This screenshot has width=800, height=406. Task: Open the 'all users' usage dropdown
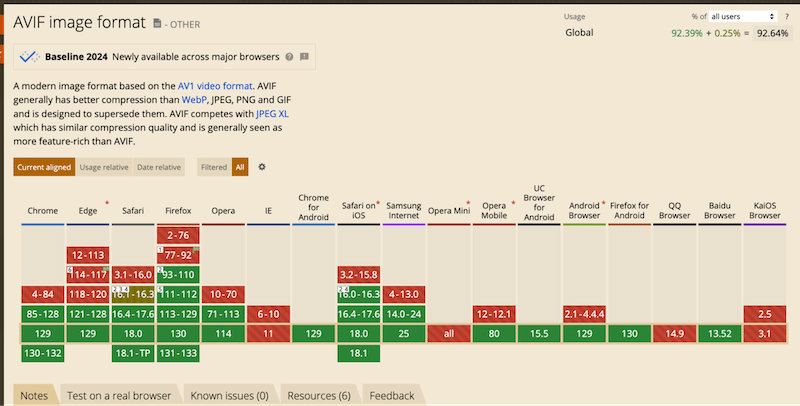(x=743, y=16)
